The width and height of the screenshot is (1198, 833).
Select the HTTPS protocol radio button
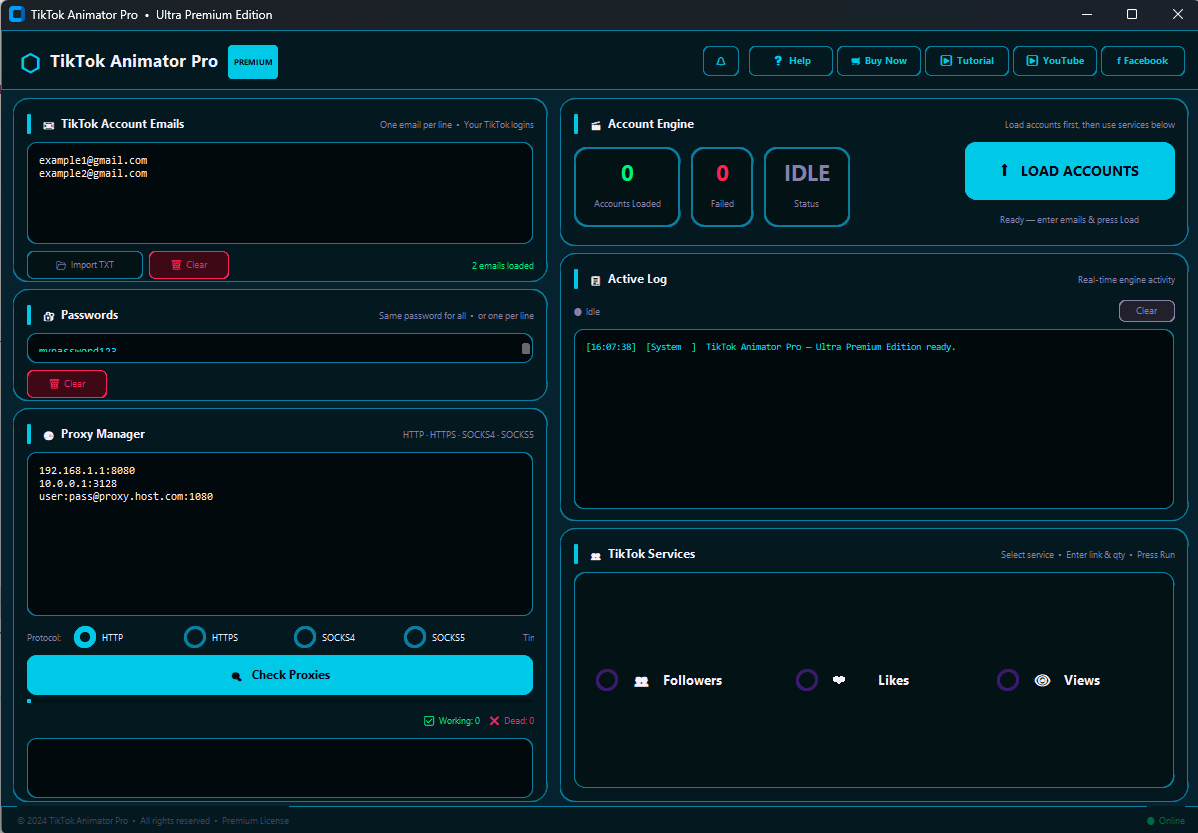pos(195,637)
